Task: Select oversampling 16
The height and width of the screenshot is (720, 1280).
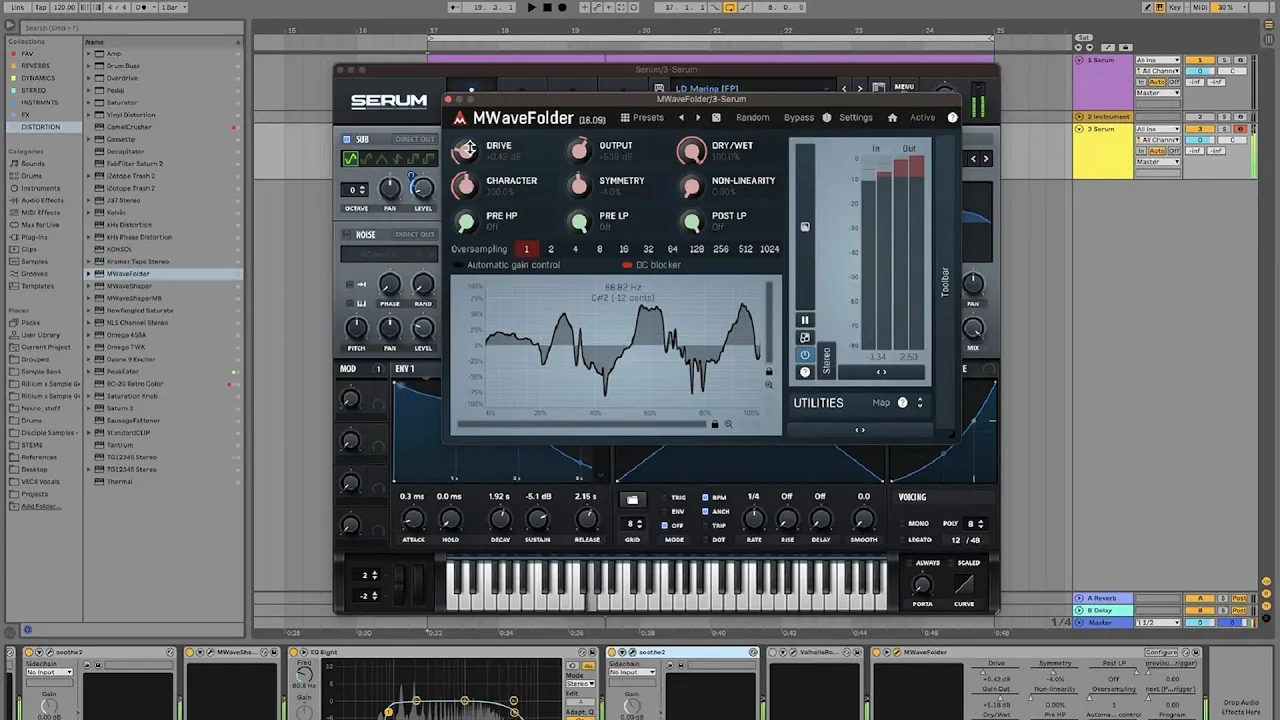Action: 623,249
